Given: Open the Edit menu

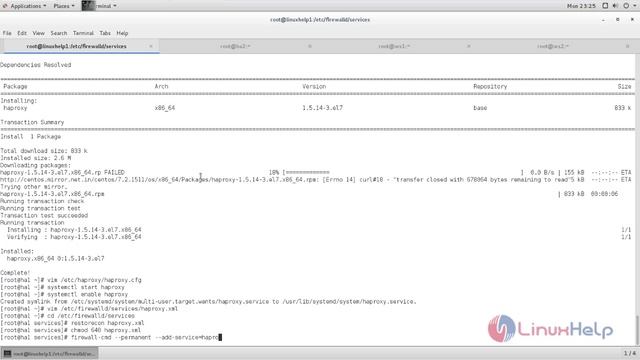Looking at the screenshot, I should point(22,33).
